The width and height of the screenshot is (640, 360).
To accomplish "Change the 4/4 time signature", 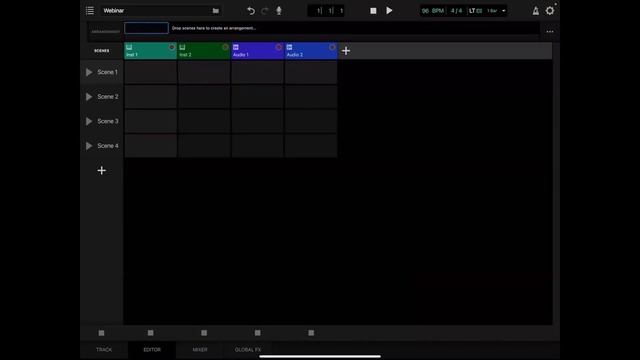I will click(x=456, y=11).
